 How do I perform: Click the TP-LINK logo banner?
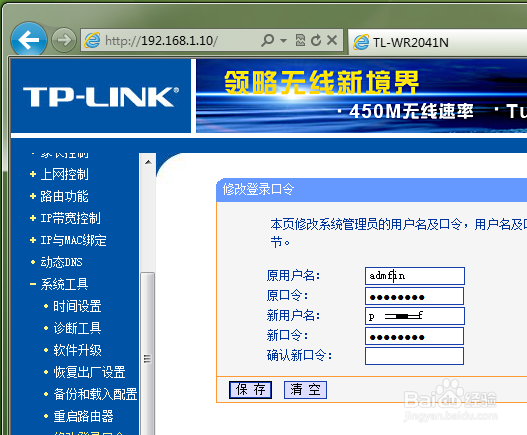(101, 96)
